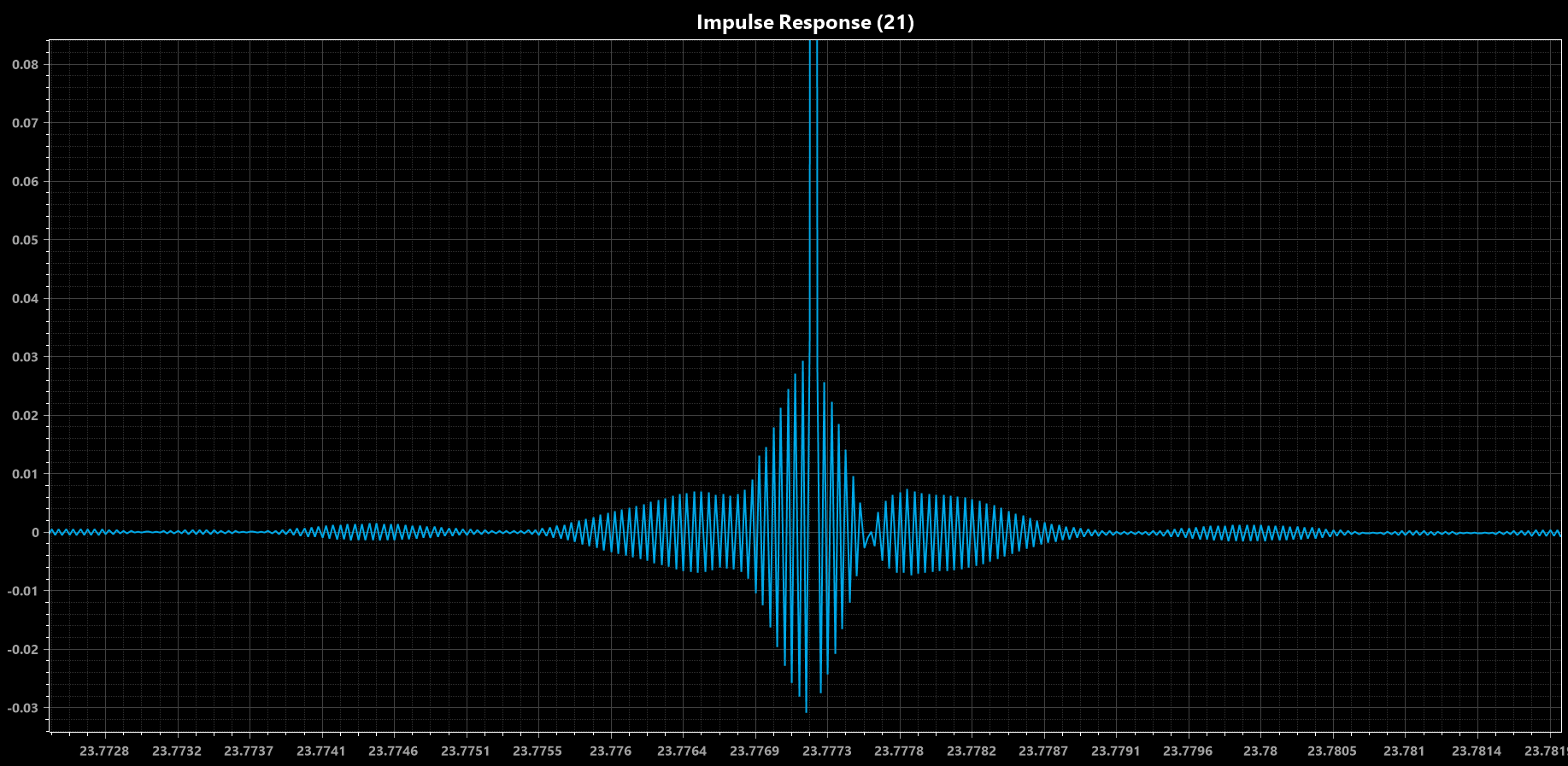This screenshot has width=1568, height=766.
Task: Click the 0.05 y-axis label
Action: (26, 240)
